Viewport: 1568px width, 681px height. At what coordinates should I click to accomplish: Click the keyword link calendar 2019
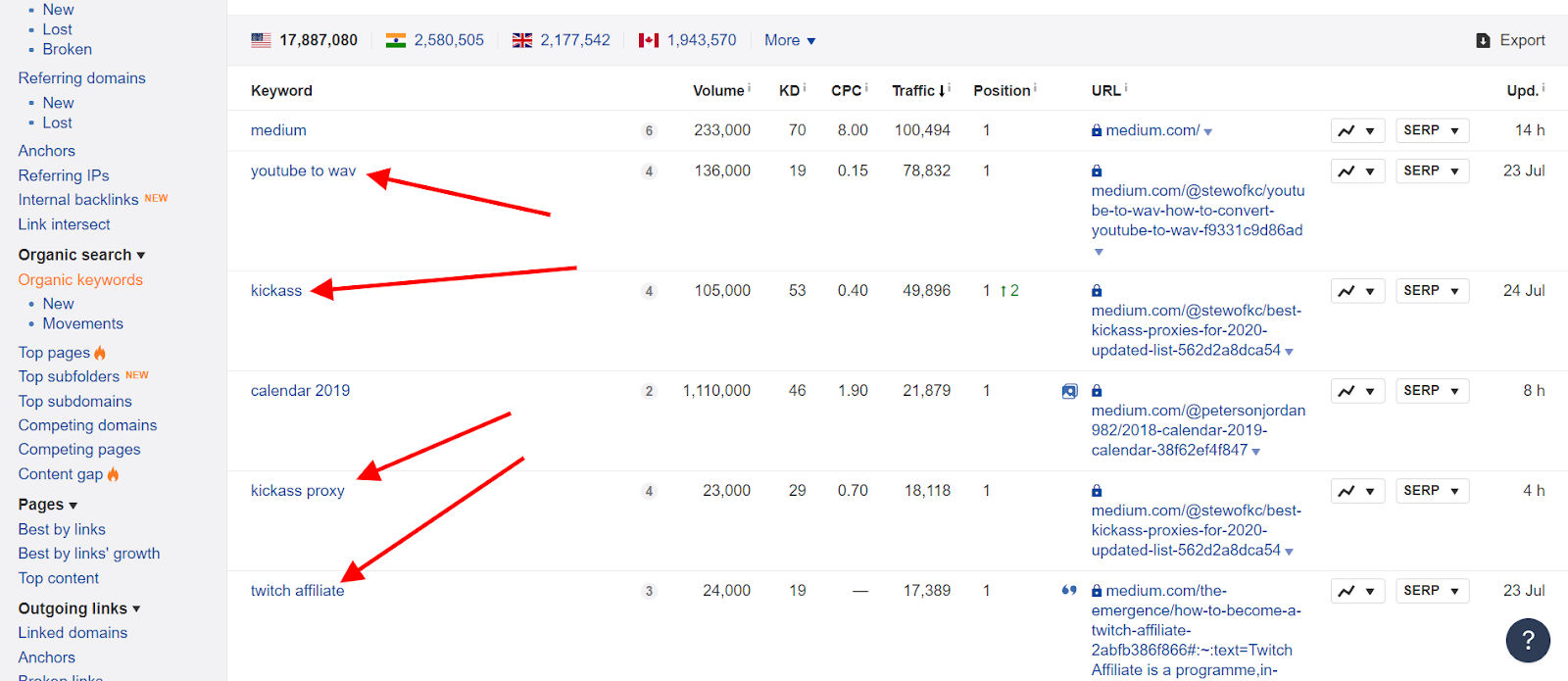click(x=300, y=390)
